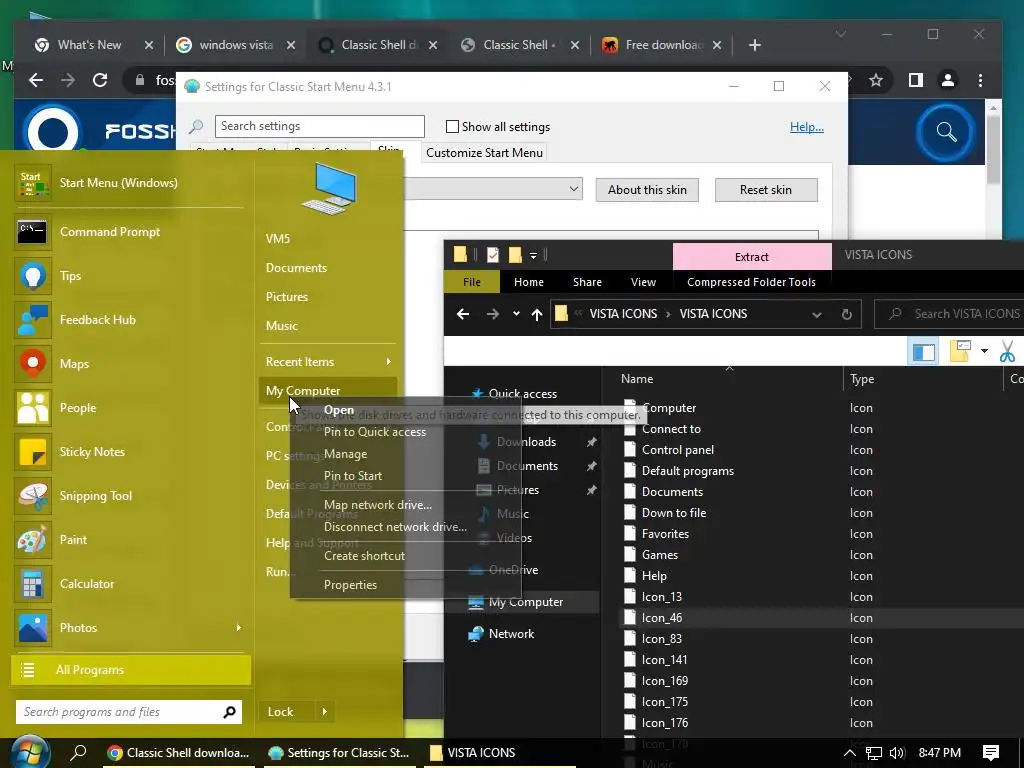Open the Extract contextual ribbon tab
This screenshot has height=768, width=1024.
coord(752,257)
